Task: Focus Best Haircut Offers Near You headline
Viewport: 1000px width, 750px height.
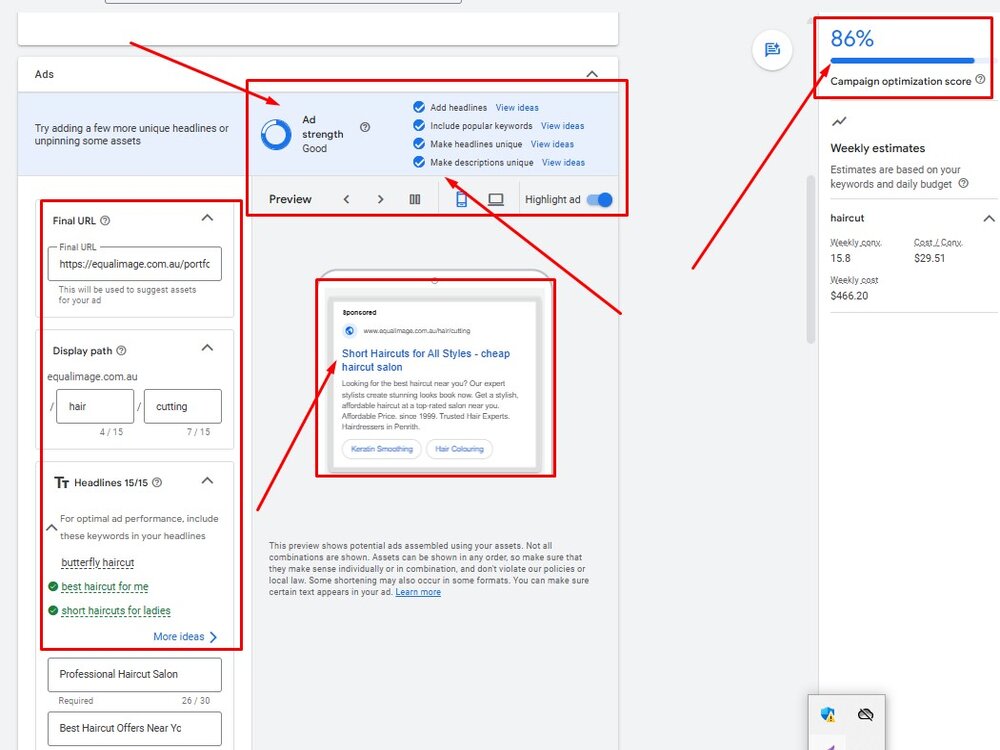Action: tap(135, 728)
